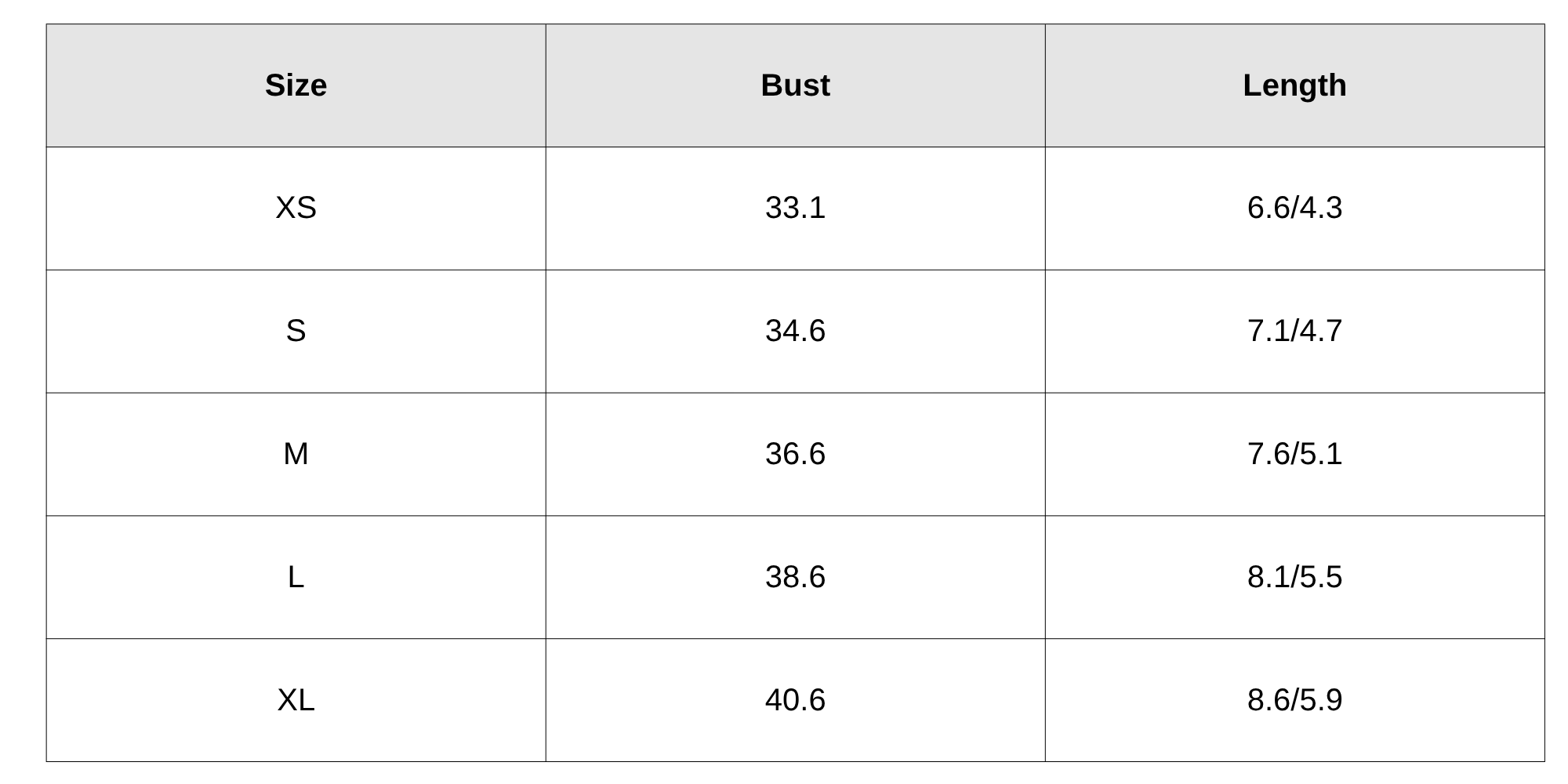Select the M size cell

(296, 454)
